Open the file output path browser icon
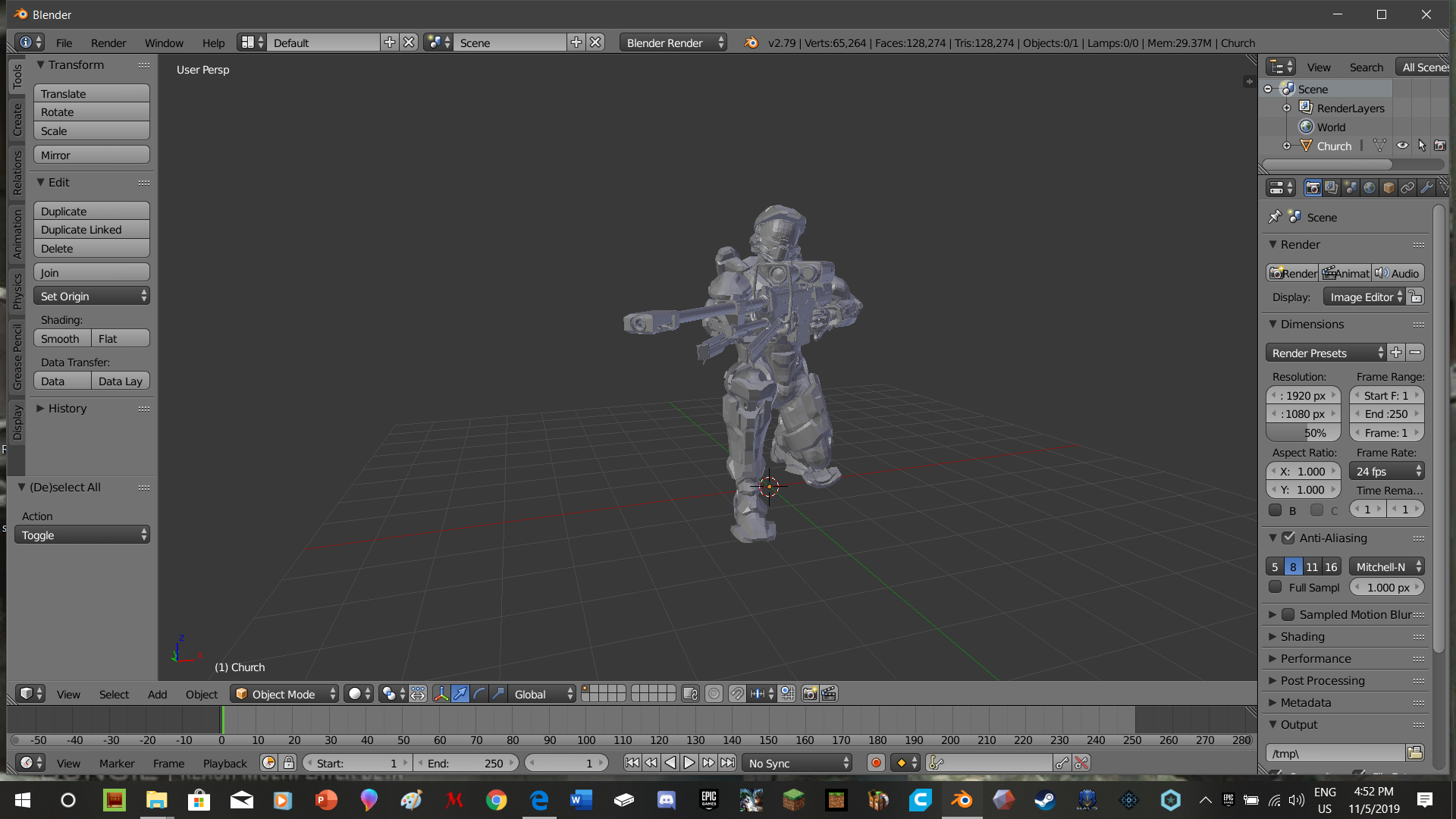 pyautogui.click(x=1414, y=753)
